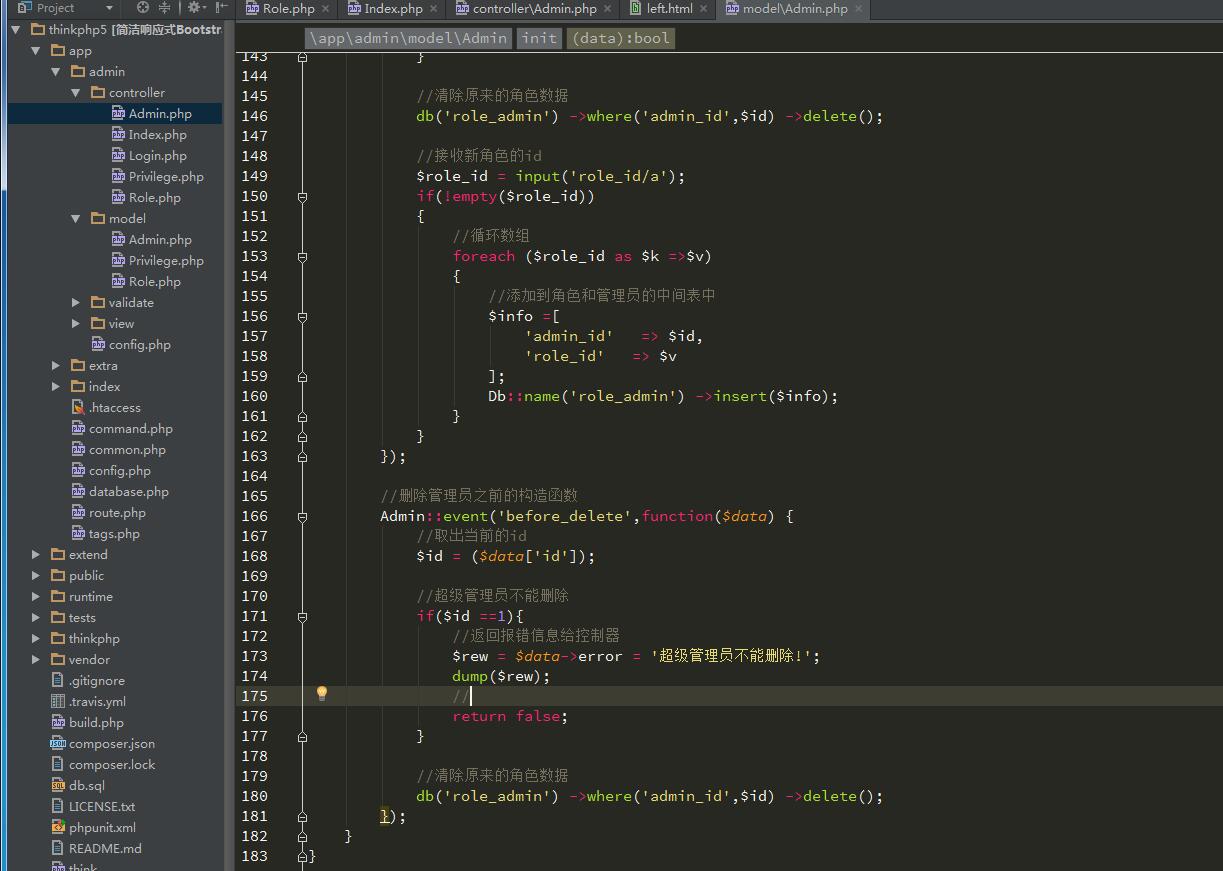This screenshot has height=871, width=1223.
Task: Click the scroll-from-source target icon
Action: [143, 8]
